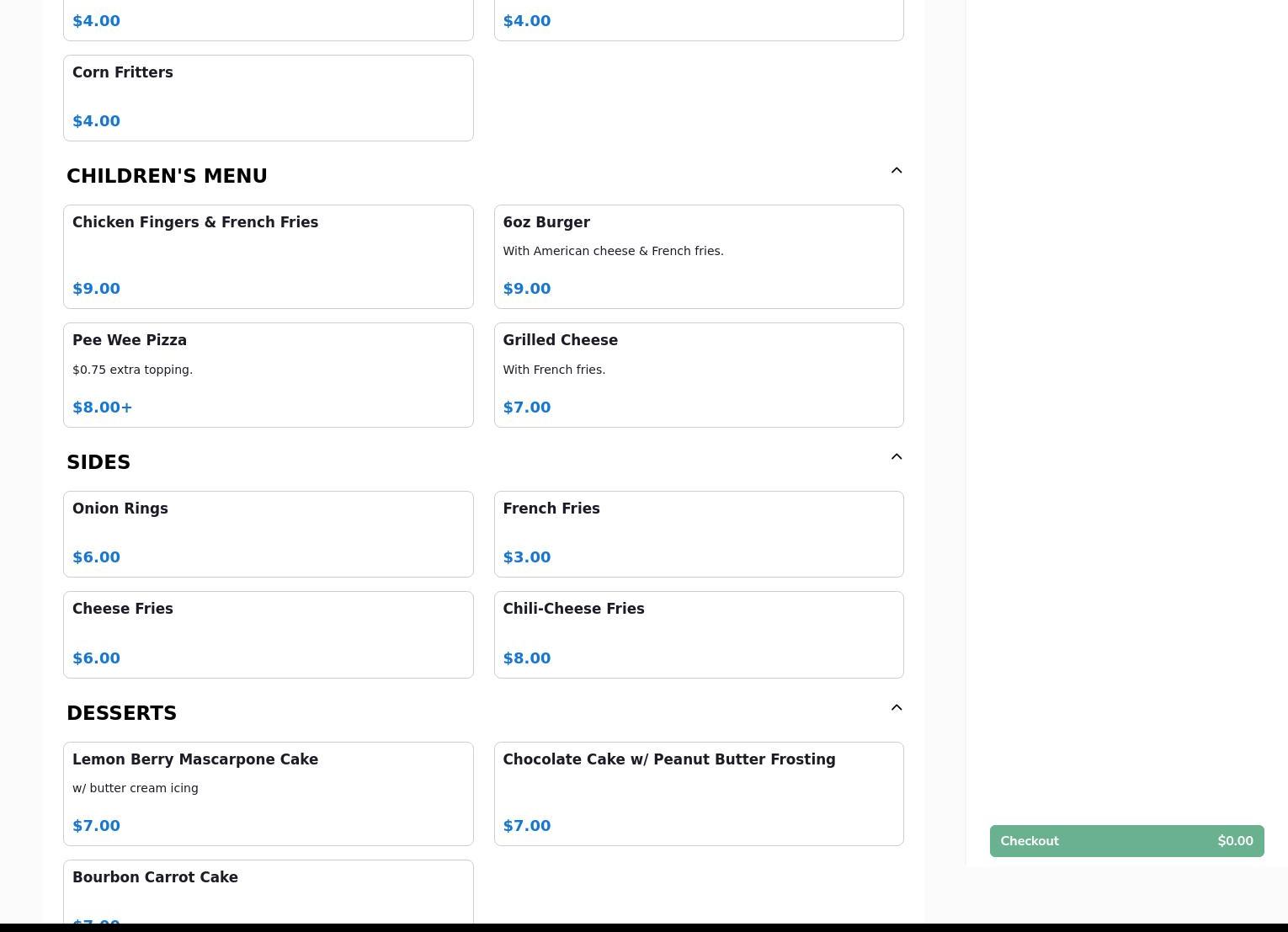Click 'With American cheese & French fries.' text

pos(613,251)
